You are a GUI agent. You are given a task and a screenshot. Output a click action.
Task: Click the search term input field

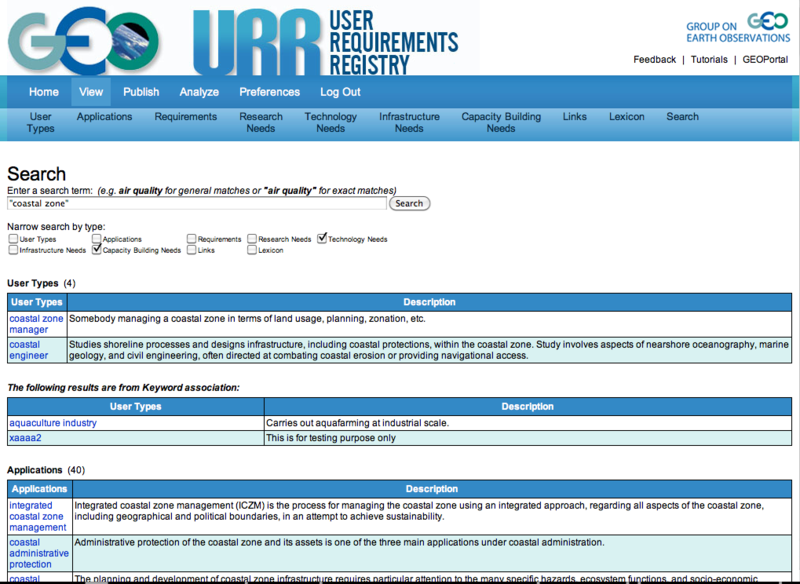click(x=197, y=203)
